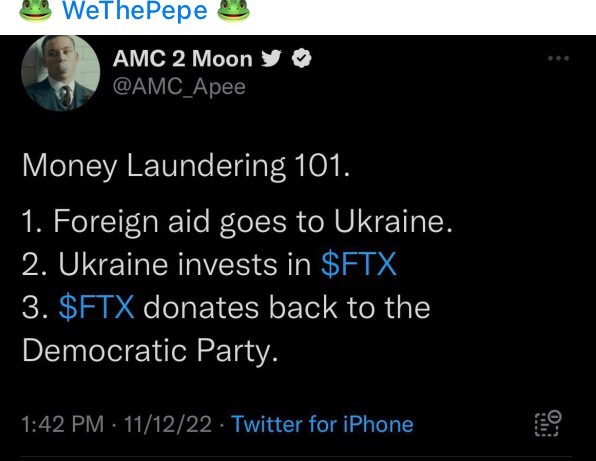Screen dimensions: 596x461
Task: Open the @AMC_Apee handle
Action: point(179,87)
